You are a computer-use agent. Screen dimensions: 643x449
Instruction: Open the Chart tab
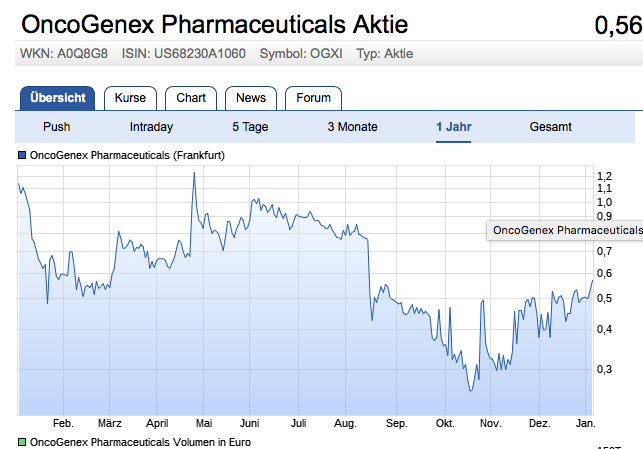click(x=191, y=98)
